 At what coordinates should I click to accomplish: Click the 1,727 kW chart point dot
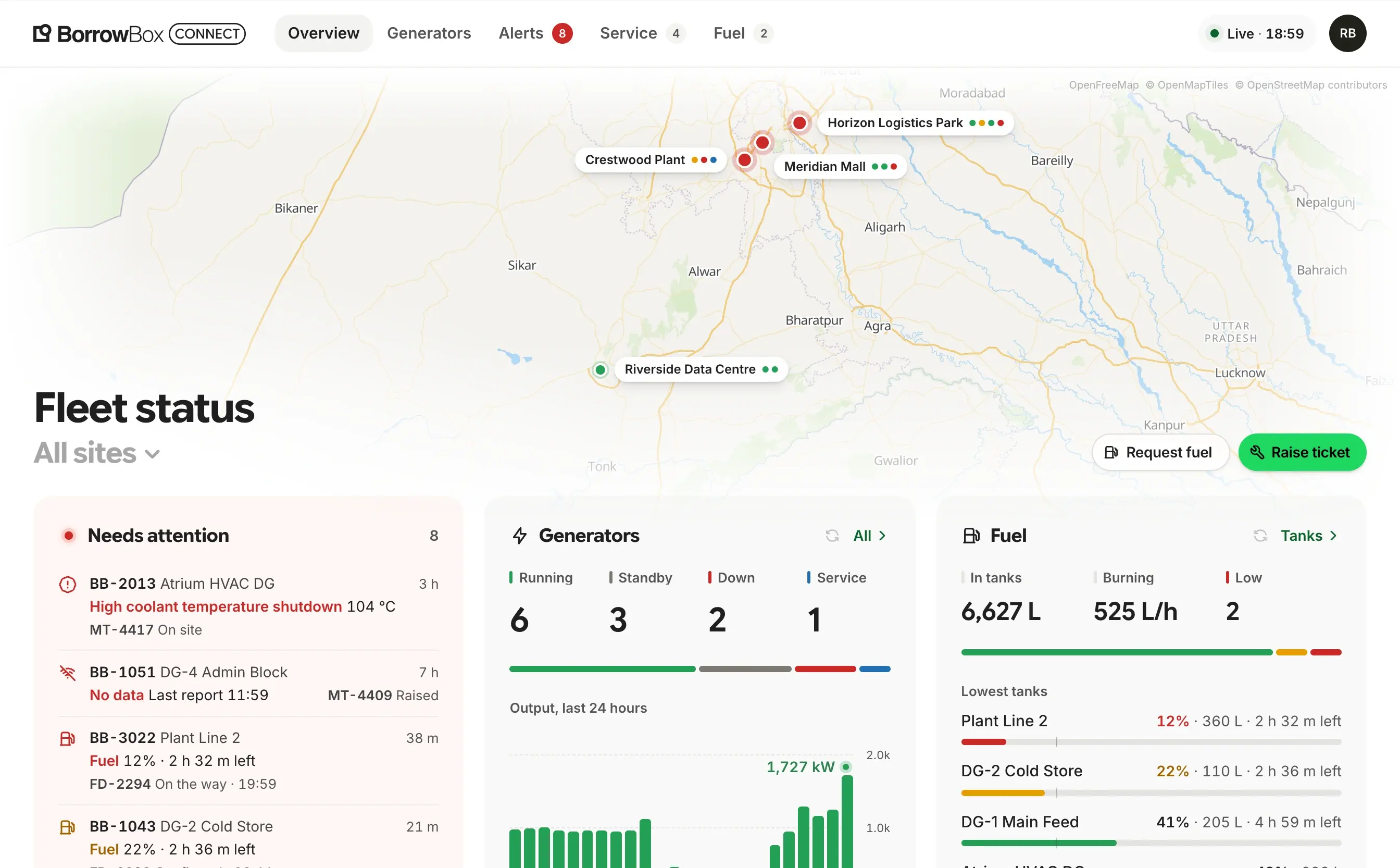[x=846, y=767]
